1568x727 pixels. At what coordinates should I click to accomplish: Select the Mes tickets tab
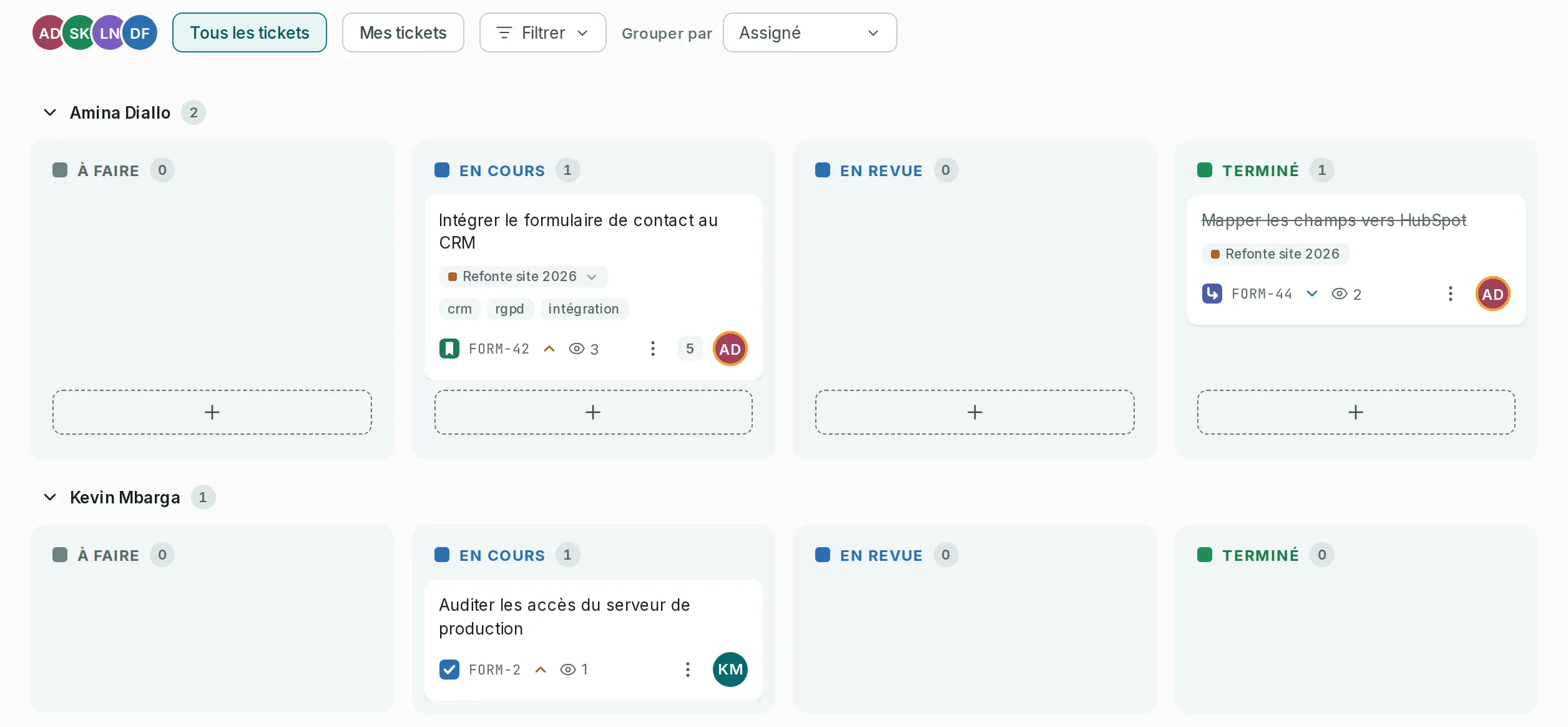point(403,32)
